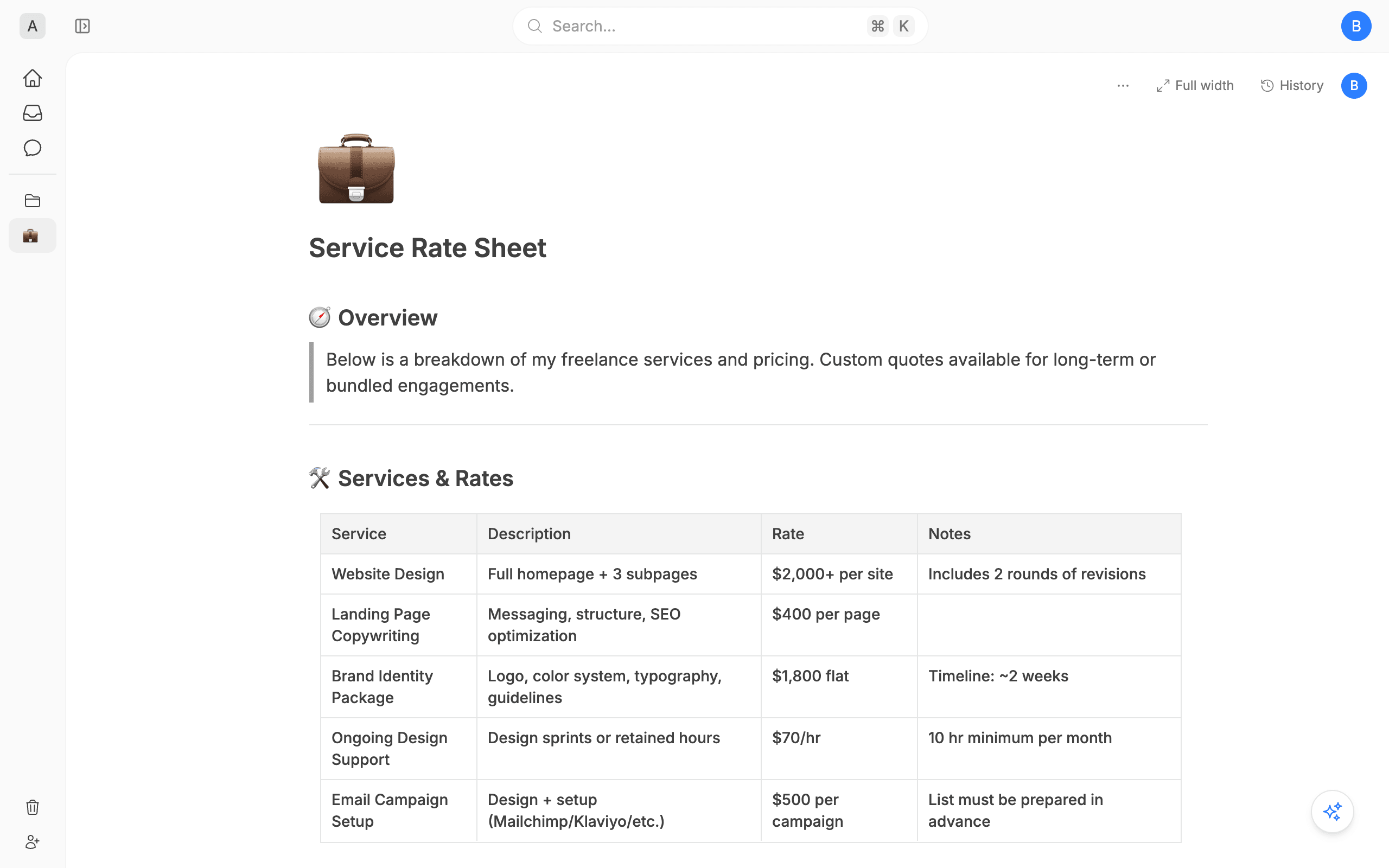The image size is (1389, 868).
Task: Click the Service Rate Sheet title
Action: pos(427,248)
